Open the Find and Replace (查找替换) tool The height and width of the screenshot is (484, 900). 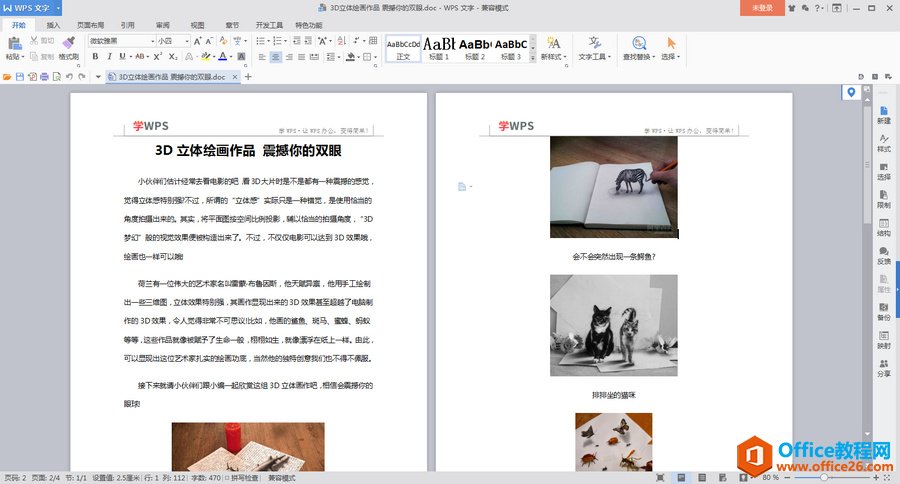pos(636,48)
